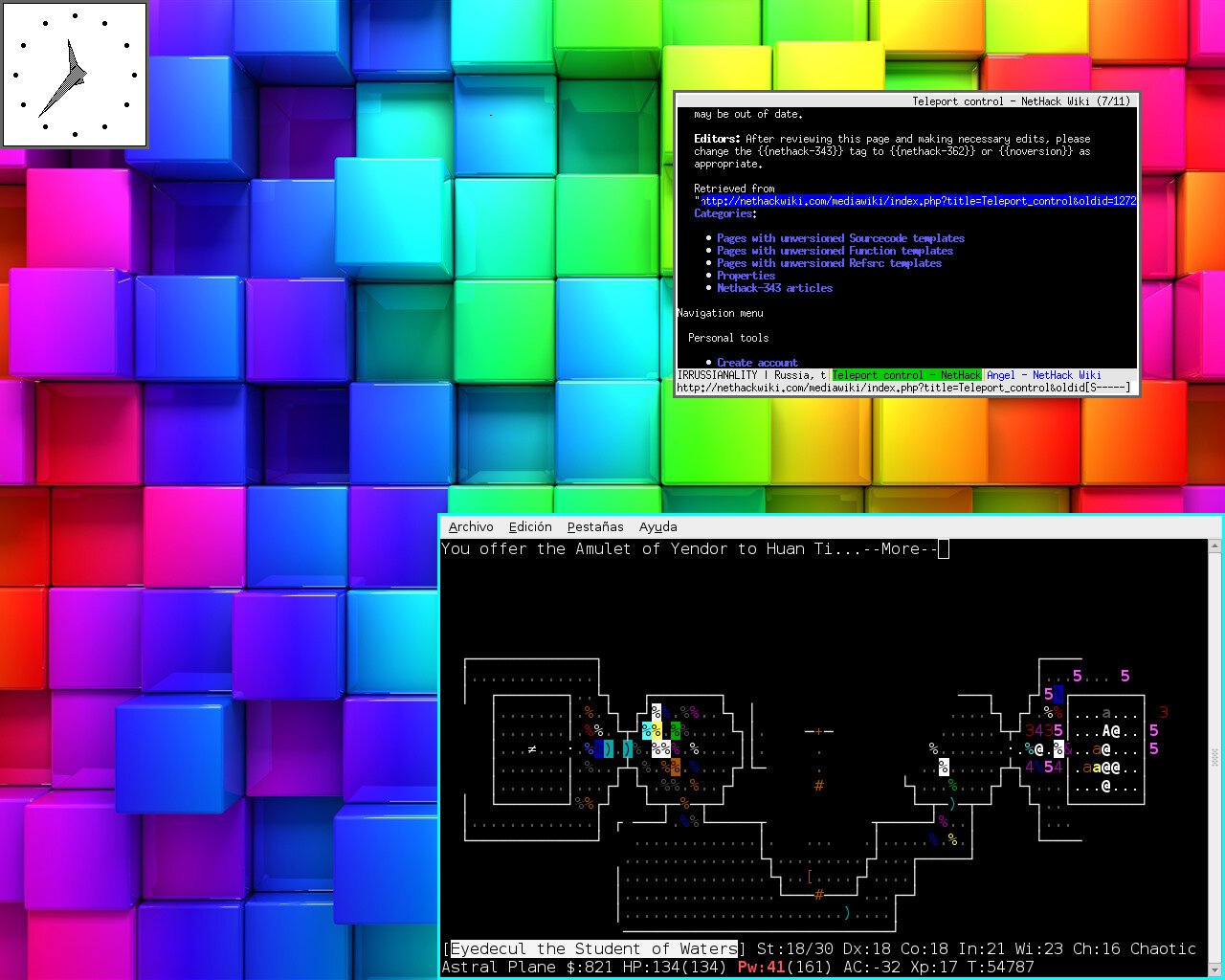Follow the Properties category link
The width and height of the screenshot is (1225, 980).
click(746, 276)
